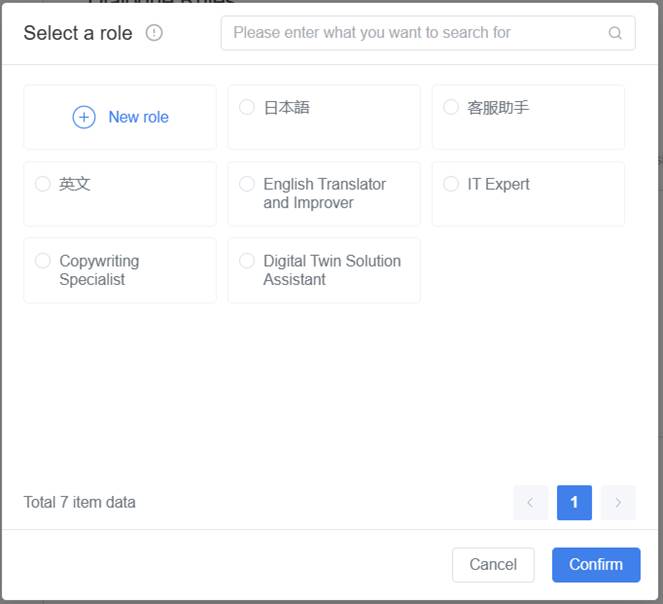Click the info icon beside Select a role

tap(154, 33)
